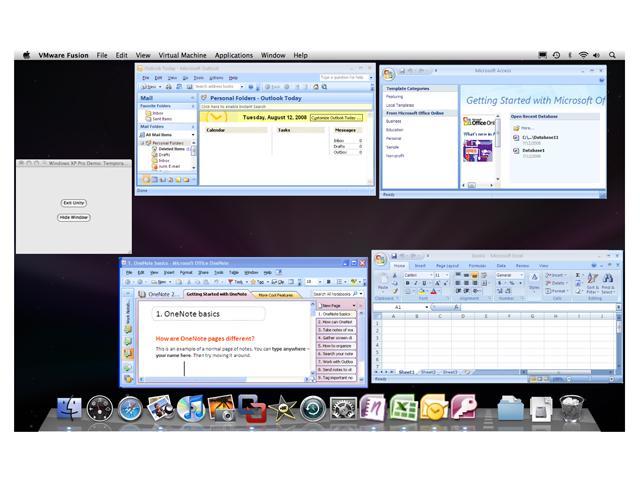Open the Virtual Machine menu
640x480 pixels.
click(x=182, y=55)
